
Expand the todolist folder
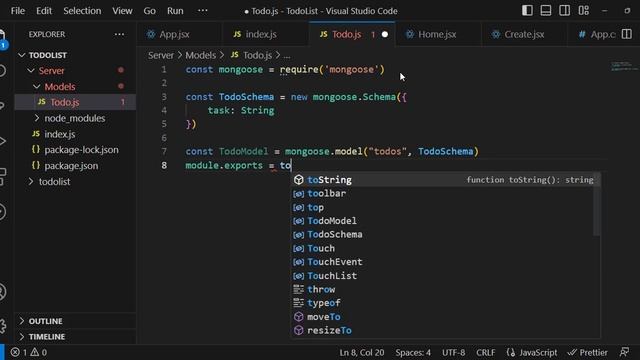pos(76,182)
